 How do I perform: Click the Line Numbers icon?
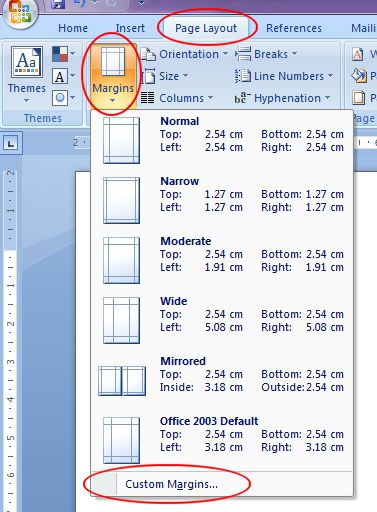[243, 76]
